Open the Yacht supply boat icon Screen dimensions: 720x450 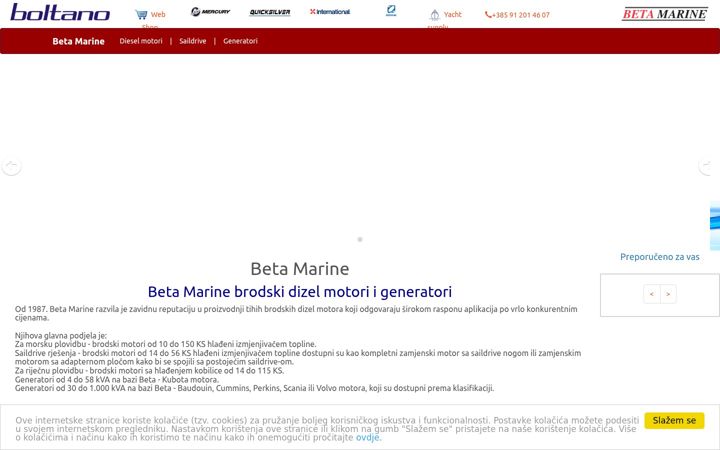(x=434, y=15)
